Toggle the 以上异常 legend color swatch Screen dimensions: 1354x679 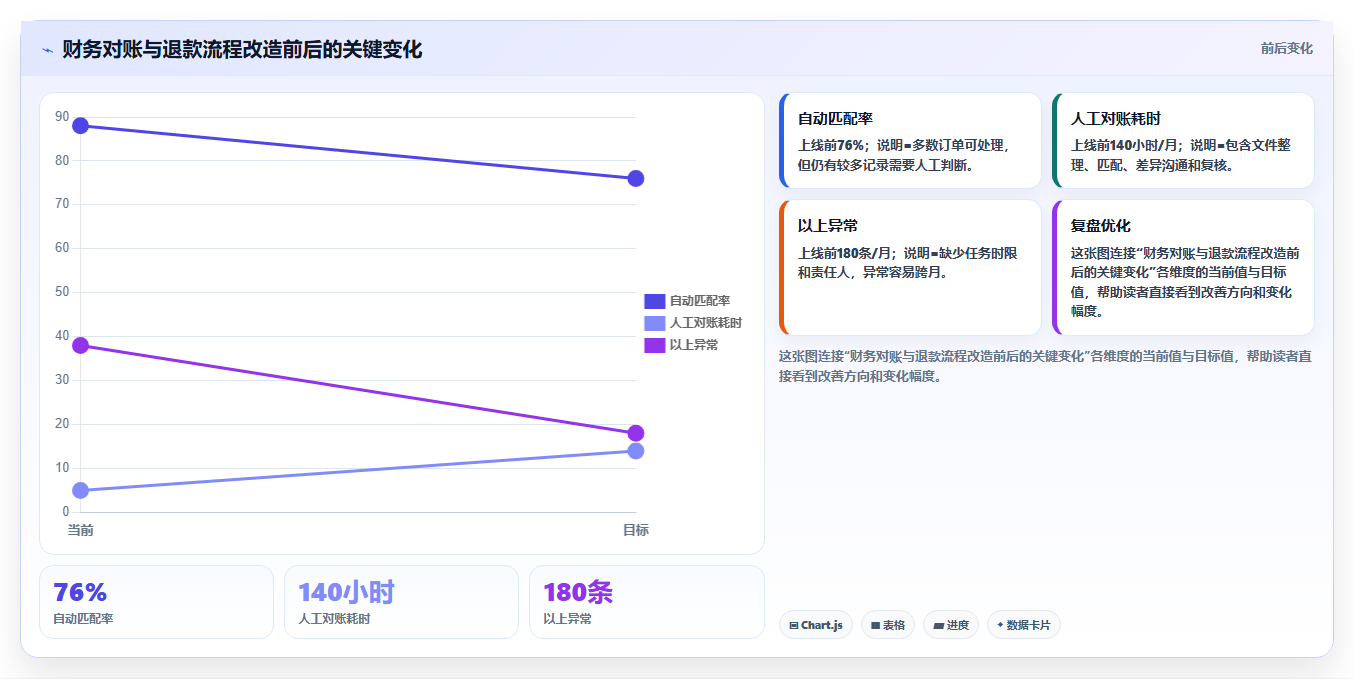[654, 345]
